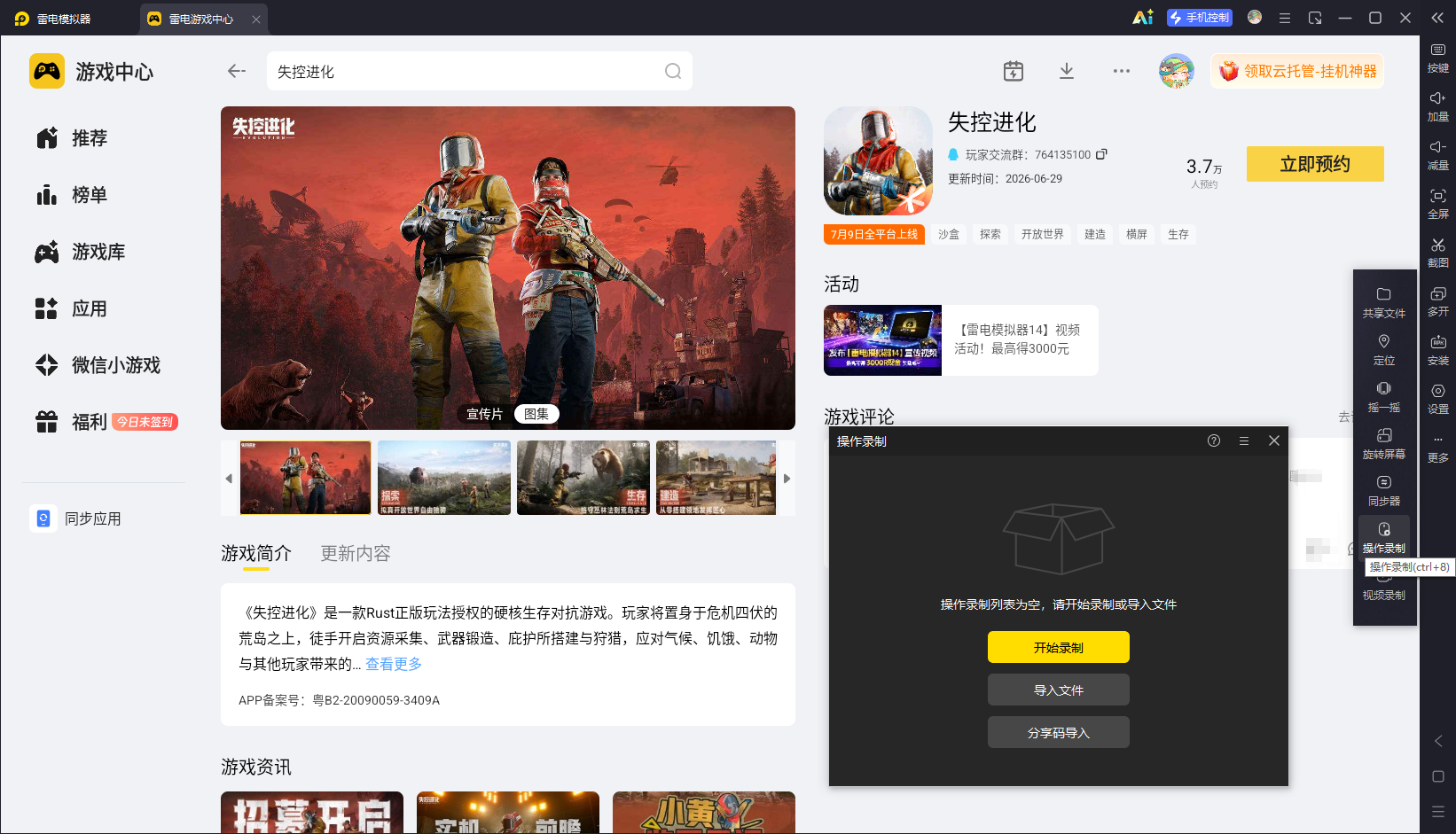Open 共享文件 shared folder
Screen dimensions: 1456x834
(1384, 302)
